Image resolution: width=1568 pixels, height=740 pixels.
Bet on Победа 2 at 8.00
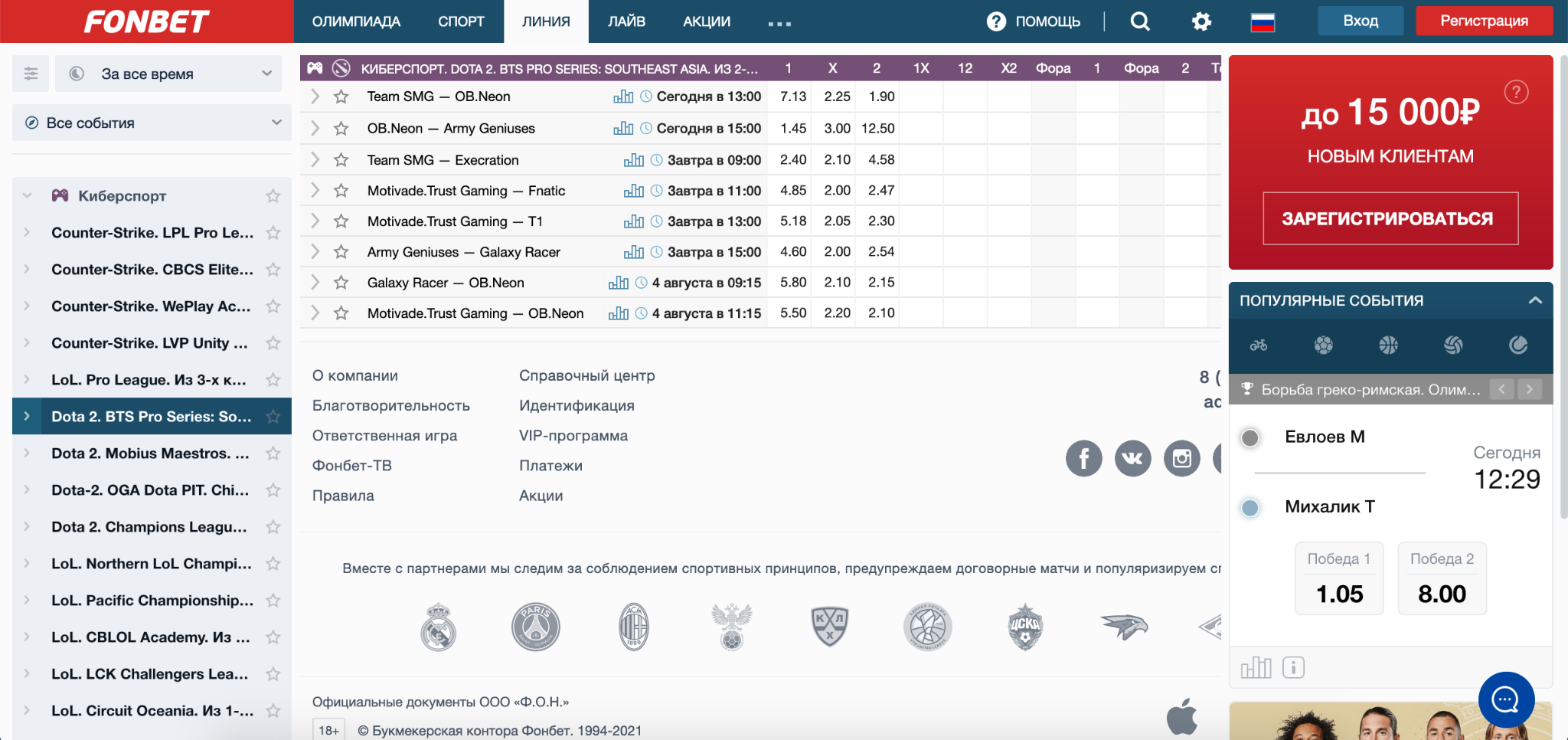[1442, 578]
